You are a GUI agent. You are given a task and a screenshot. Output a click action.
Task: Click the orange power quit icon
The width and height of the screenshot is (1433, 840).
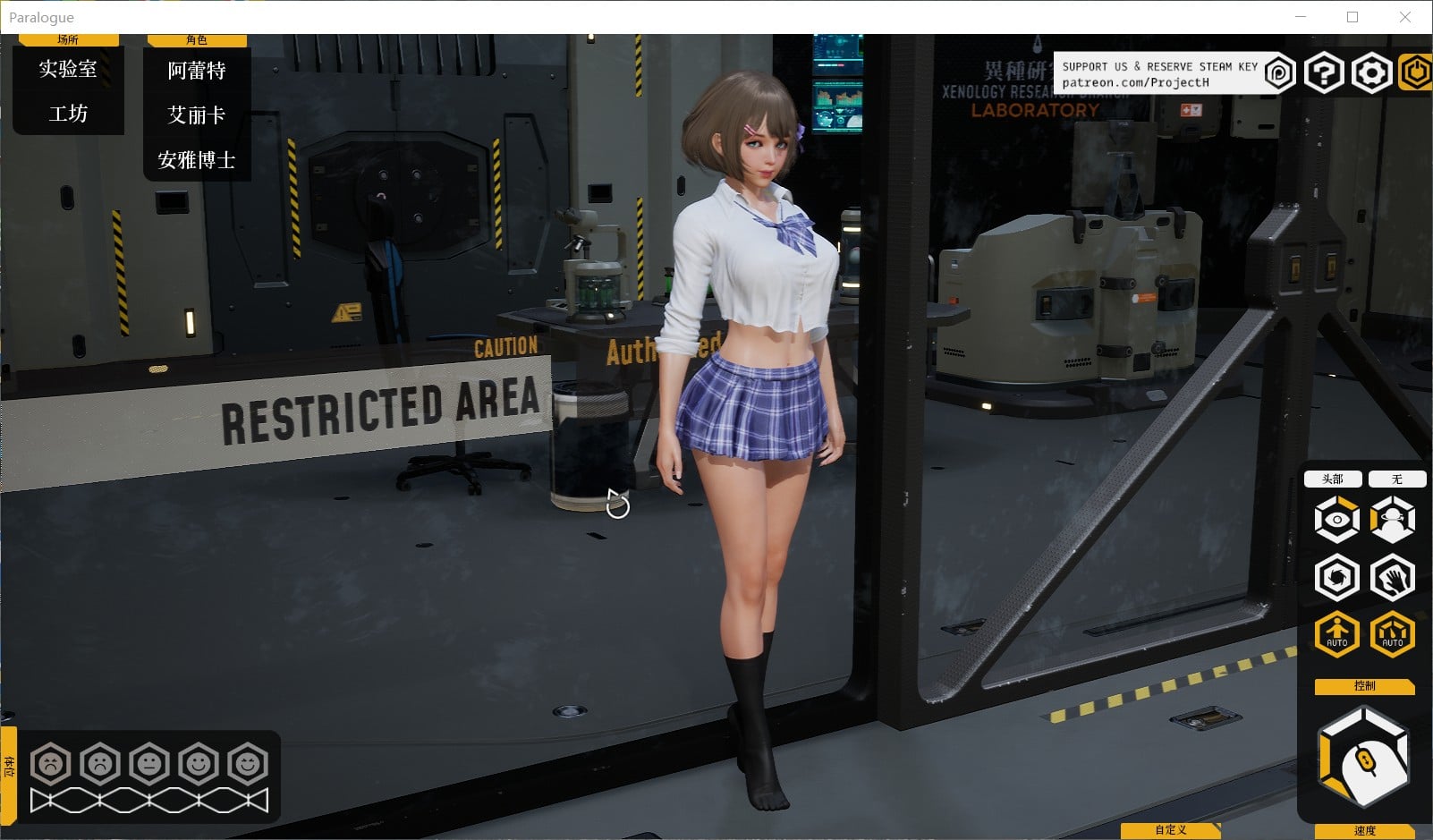pyautogui.click(x=1416, y=72)
